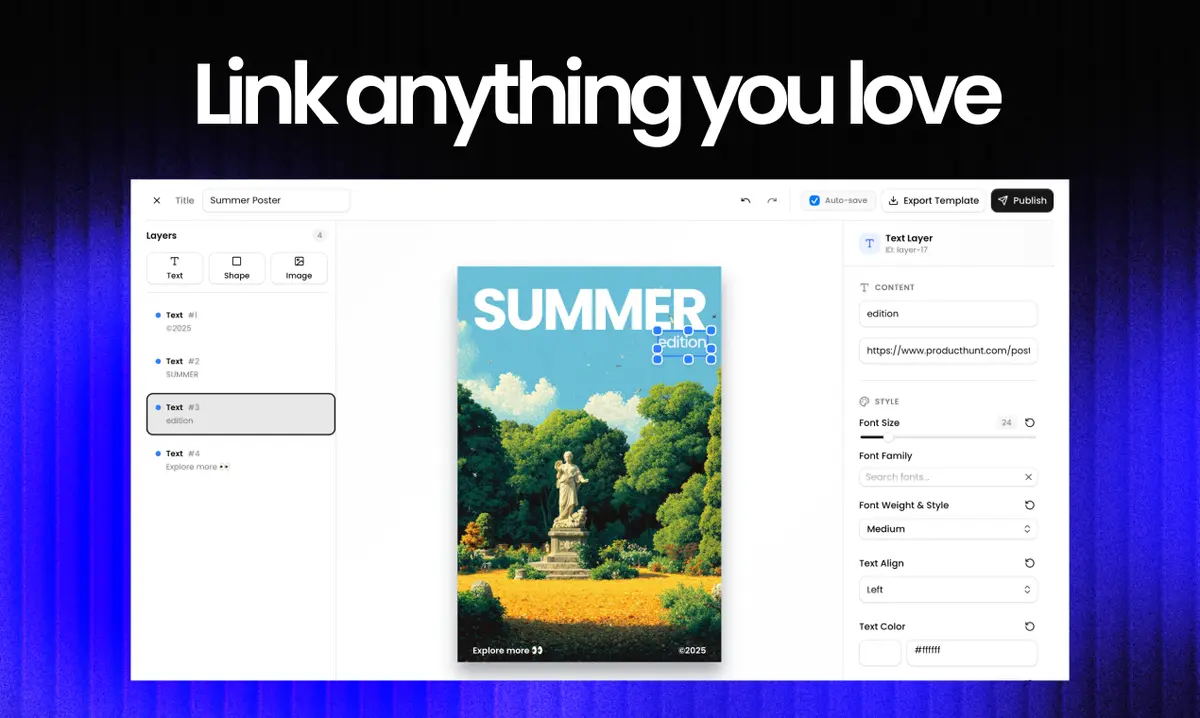Click the Undo arrow in the toolbar
This screenshot has height=718, width=1200.
(x=745, y=200)
